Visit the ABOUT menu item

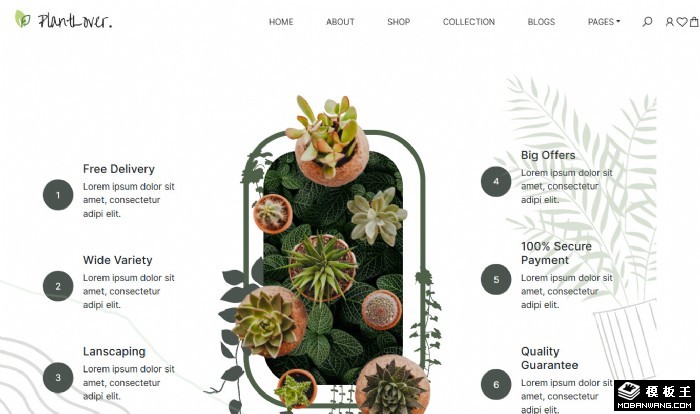click(340, 21)
